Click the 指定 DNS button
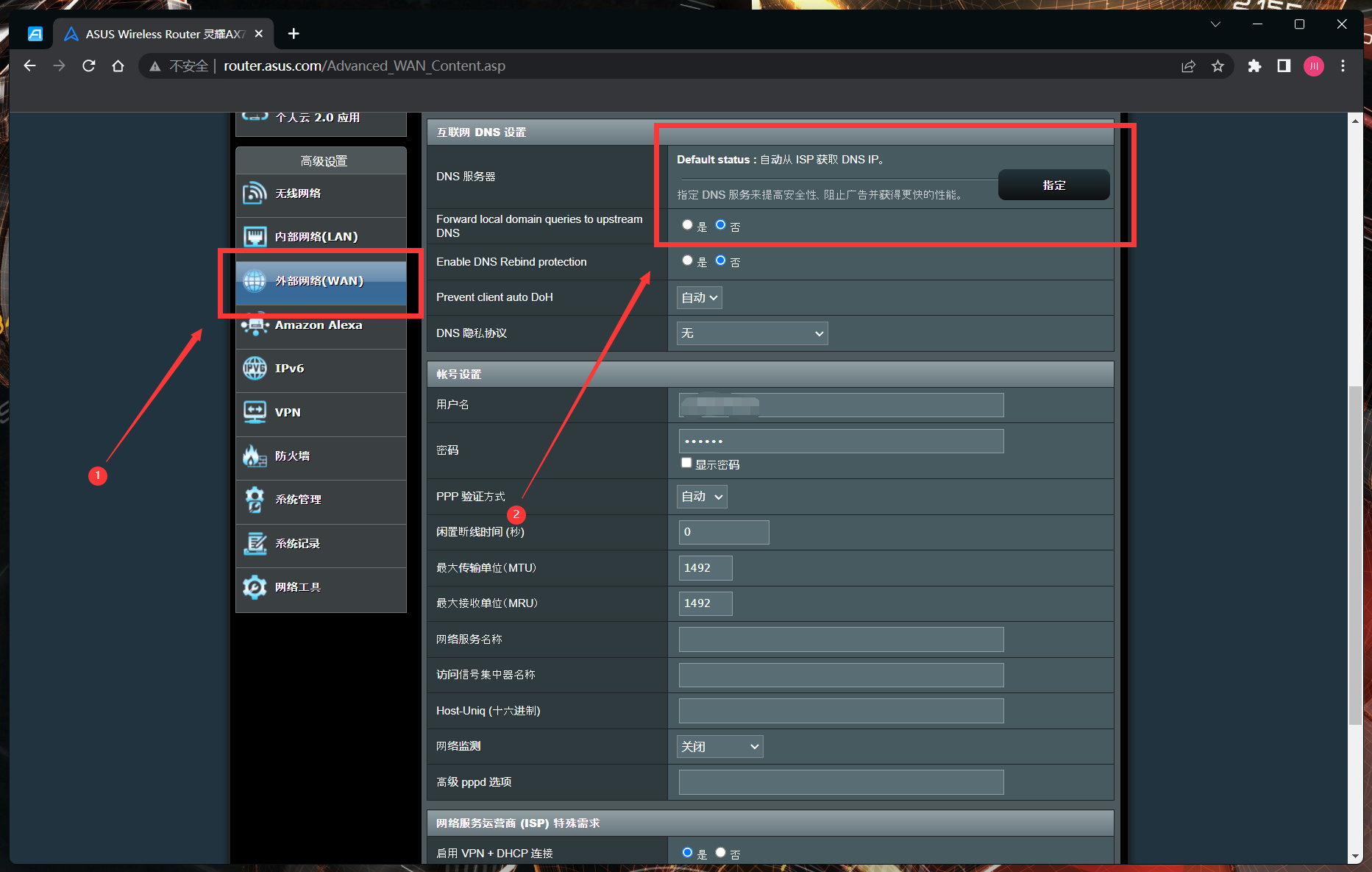The height and width of the screenshot is (872, 1372). click(x=1053, y=185)
